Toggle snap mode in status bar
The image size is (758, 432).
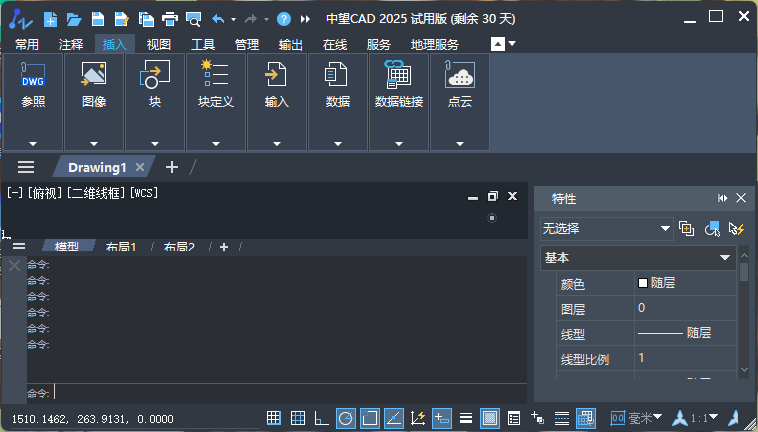(x=274, y=418)
